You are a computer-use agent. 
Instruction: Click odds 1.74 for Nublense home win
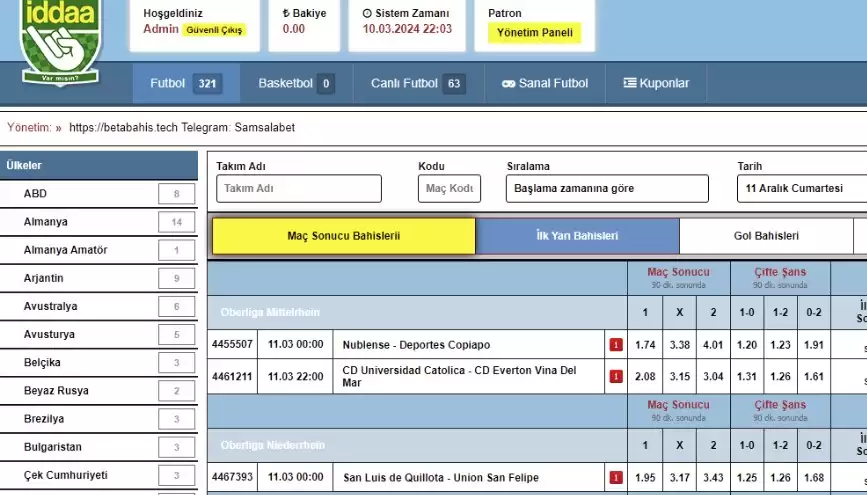(645, 345)
